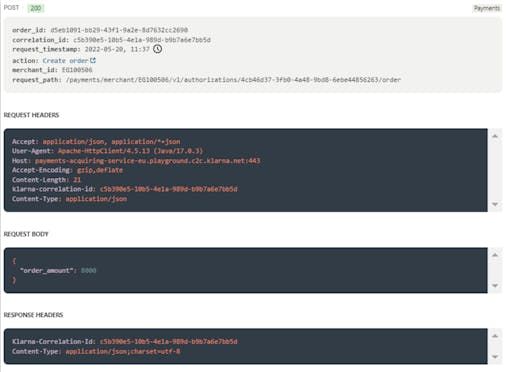Click the Payments tag label
This screenshot has height=372, width=506.
tap(487, 8)
